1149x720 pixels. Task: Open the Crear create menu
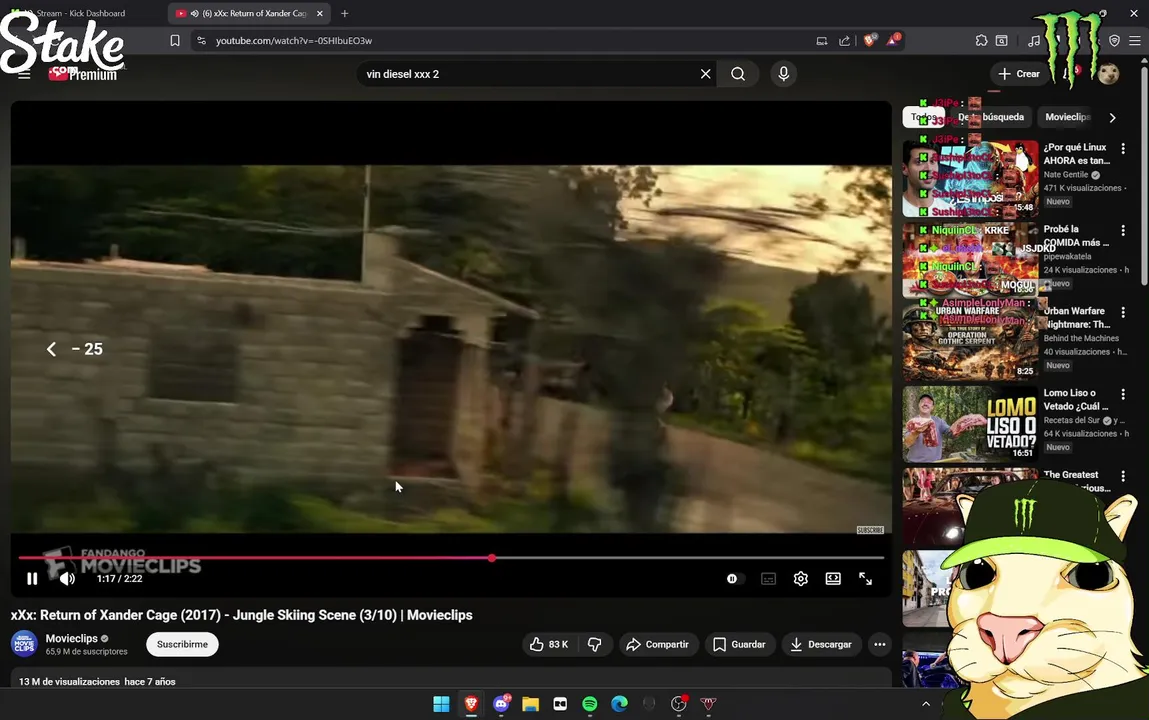1019,74
